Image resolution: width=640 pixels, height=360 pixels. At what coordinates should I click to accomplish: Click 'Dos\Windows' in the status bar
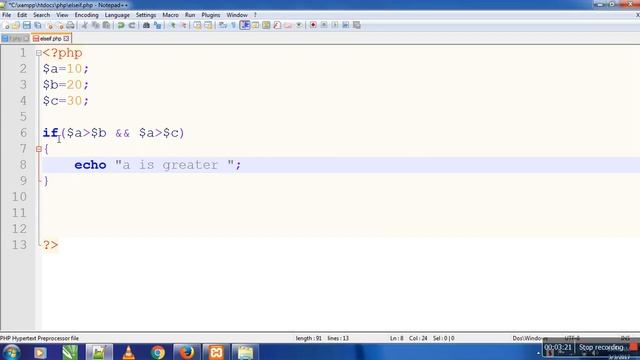529,338
